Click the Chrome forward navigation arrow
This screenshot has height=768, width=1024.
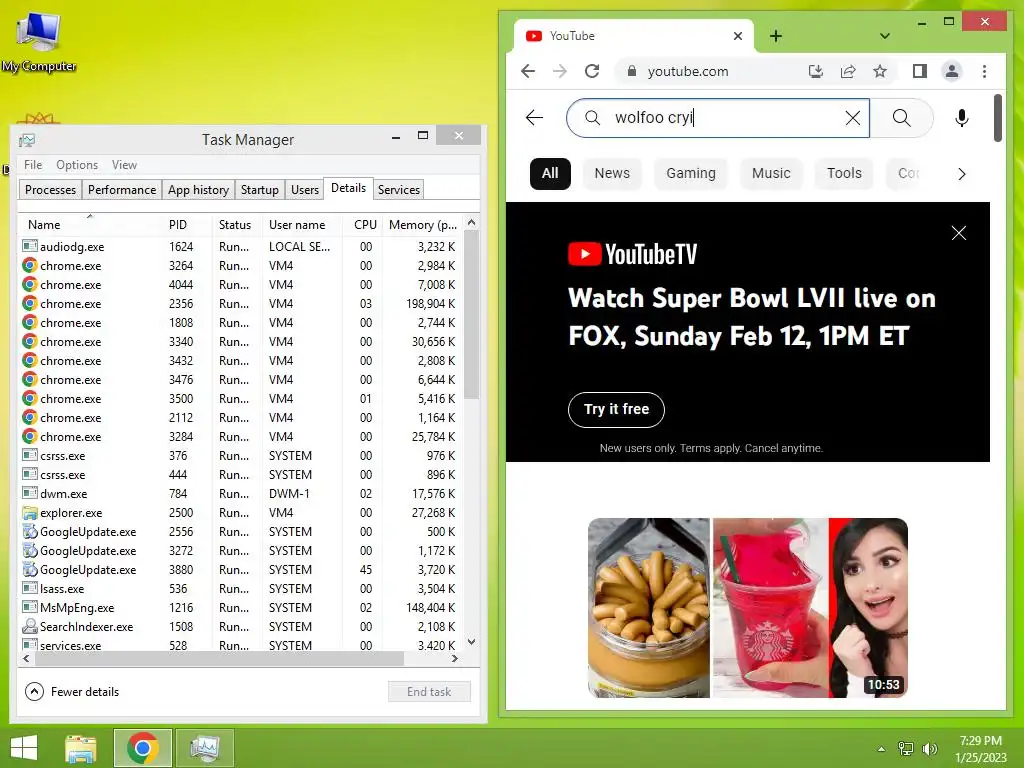point(560,71)
